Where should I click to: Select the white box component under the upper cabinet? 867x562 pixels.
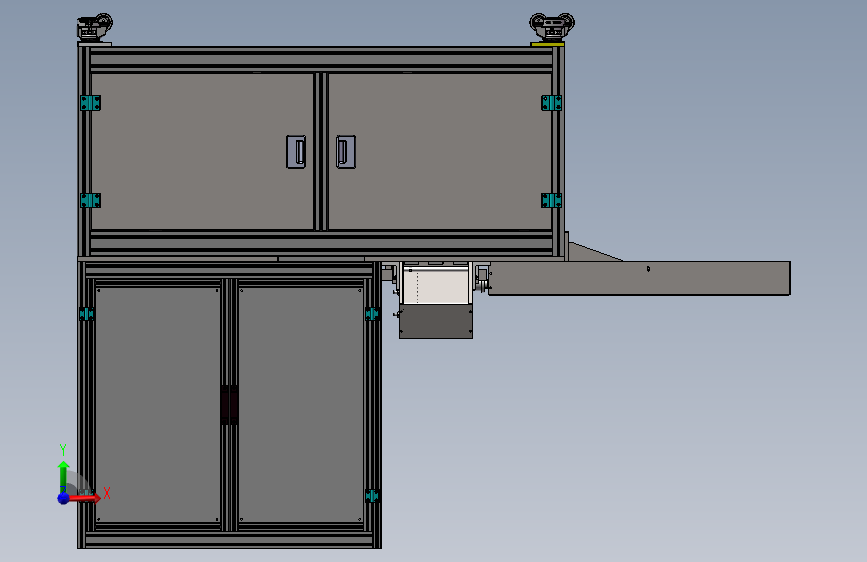coord(437,284)
